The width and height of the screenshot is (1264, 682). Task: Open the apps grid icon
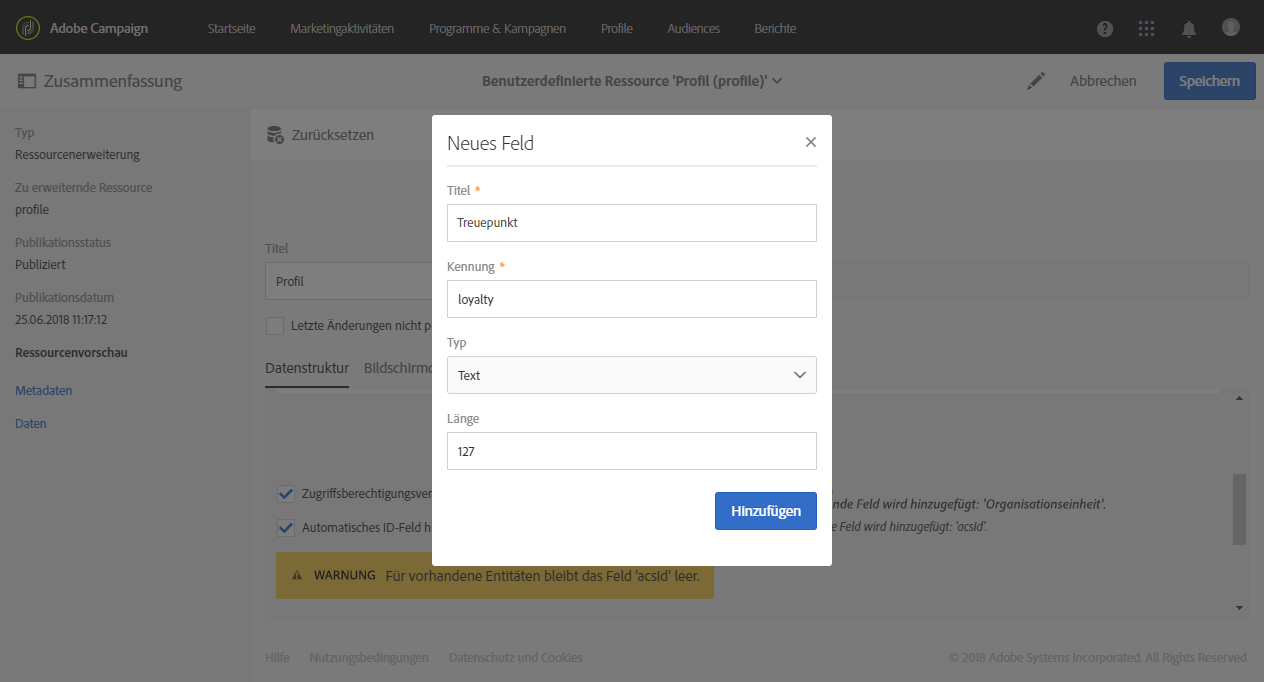click(x=1147, y=28)
